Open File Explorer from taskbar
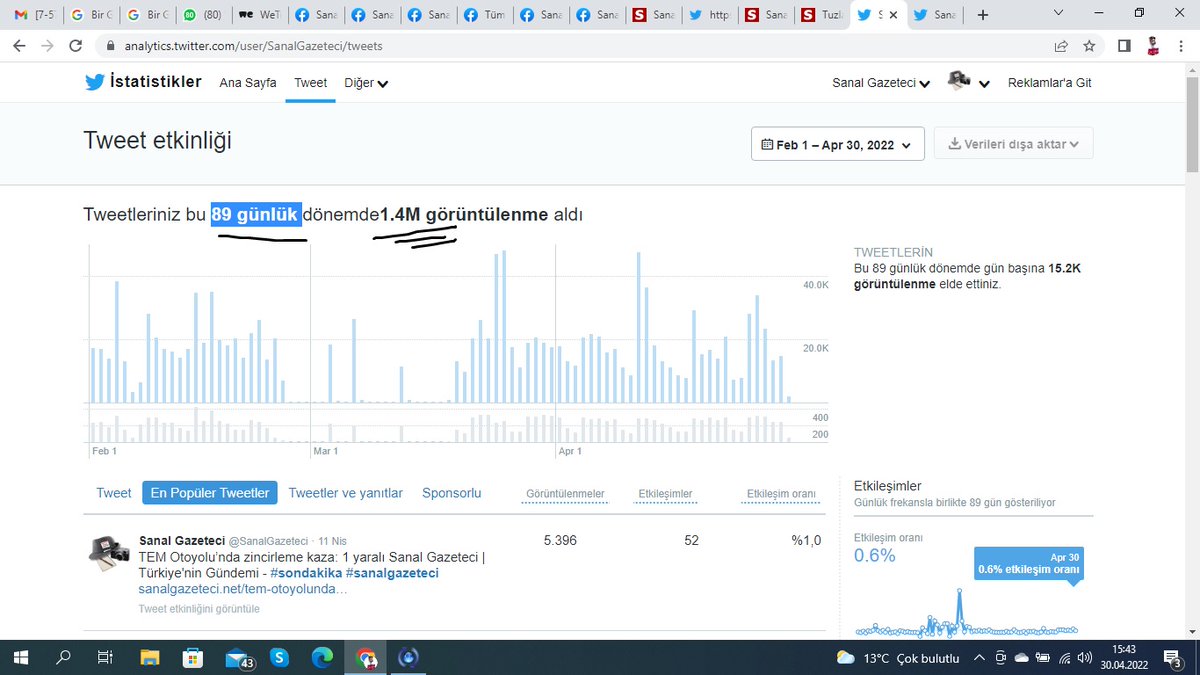Viewport: 1200px width, 675px height. [x=149, y=657]
